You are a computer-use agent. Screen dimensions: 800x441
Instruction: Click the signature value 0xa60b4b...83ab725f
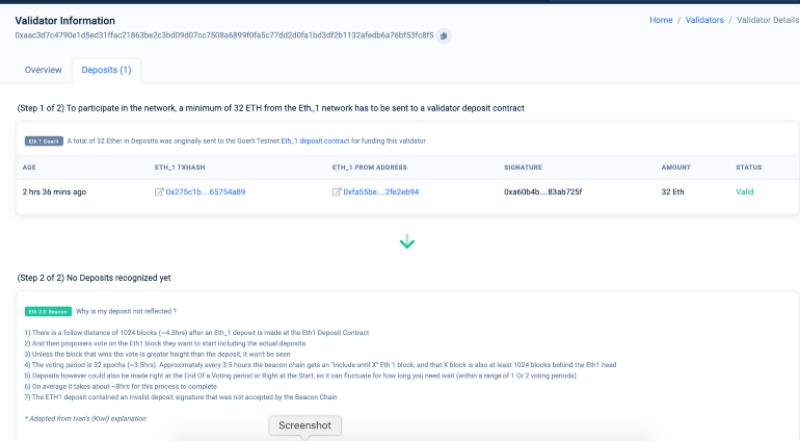tap(543, 192)
